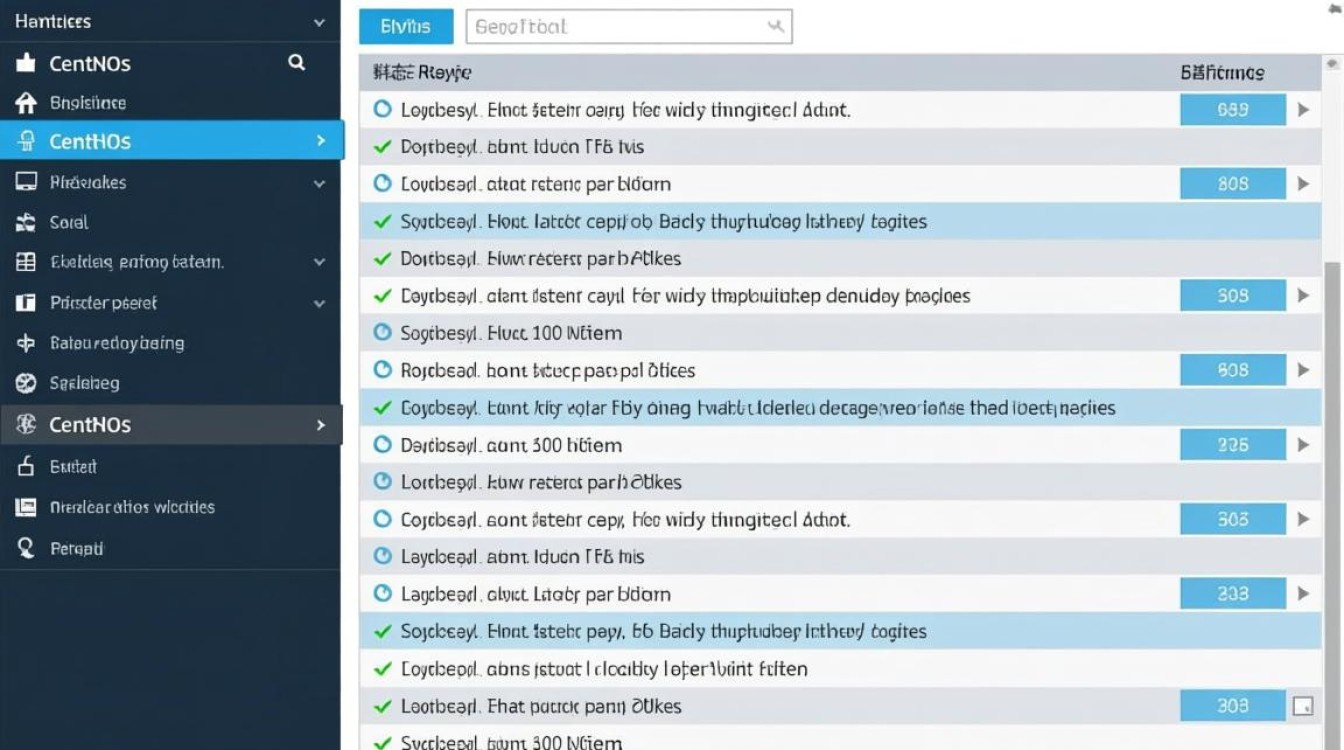This screenshot has height=750, width=1344.
Task: Click the Saalabeg sidebar icon
Action: [26, 383]
